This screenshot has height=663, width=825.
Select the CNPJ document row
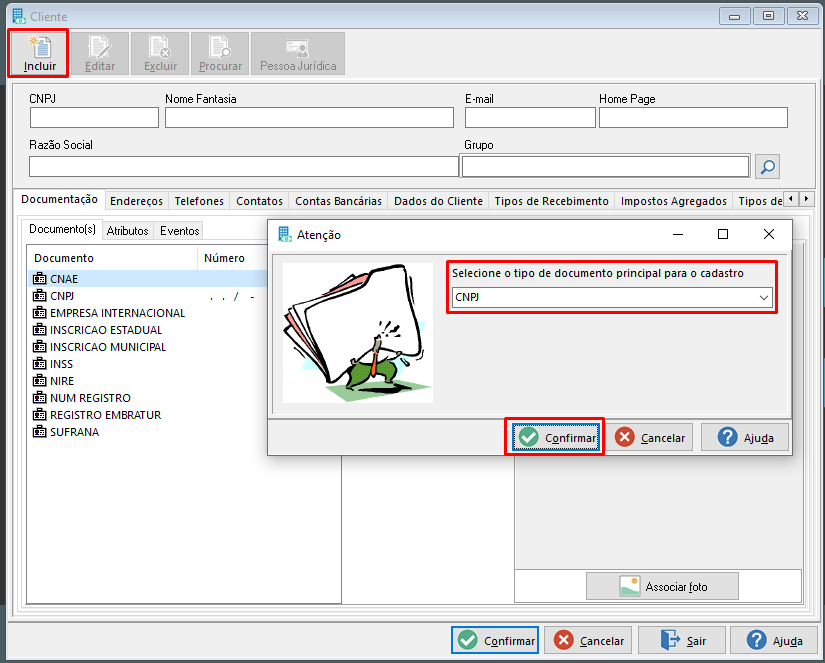[148, 296]
